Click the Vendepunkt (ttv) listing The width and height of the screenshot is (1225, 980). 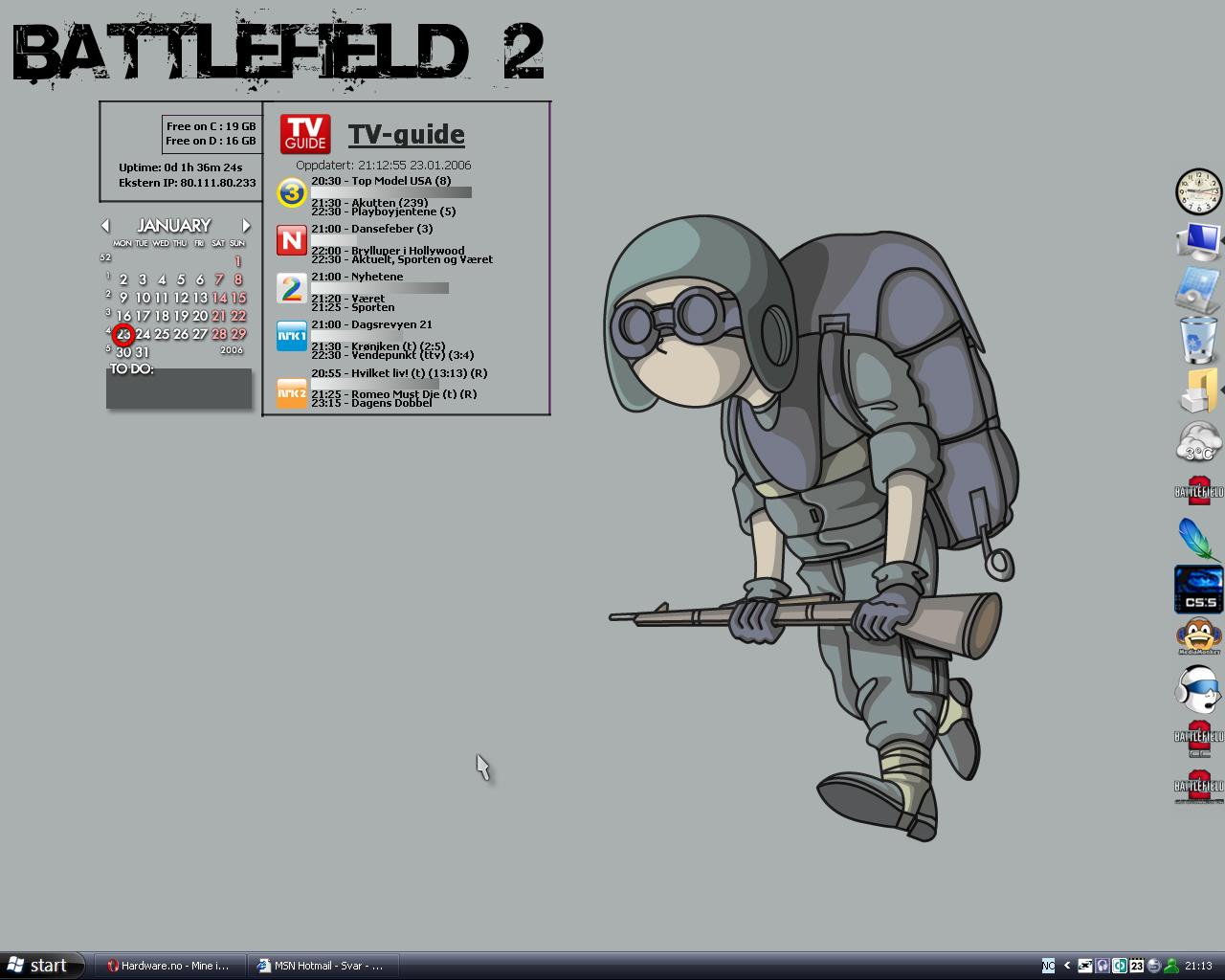pos(392,355)
